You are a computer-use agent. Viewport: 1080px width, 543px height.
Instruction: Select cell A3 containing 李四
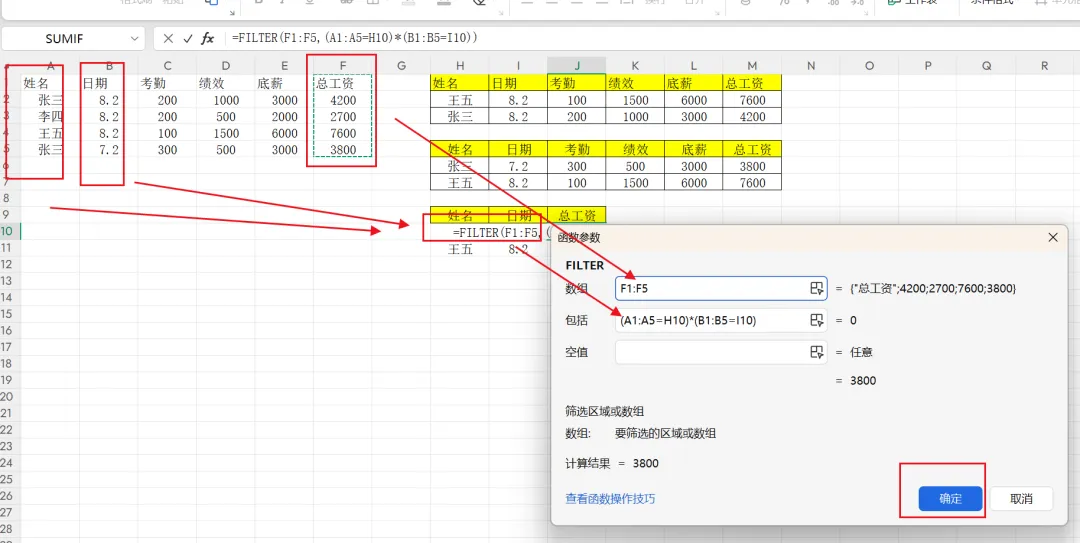tap(50, 116)
